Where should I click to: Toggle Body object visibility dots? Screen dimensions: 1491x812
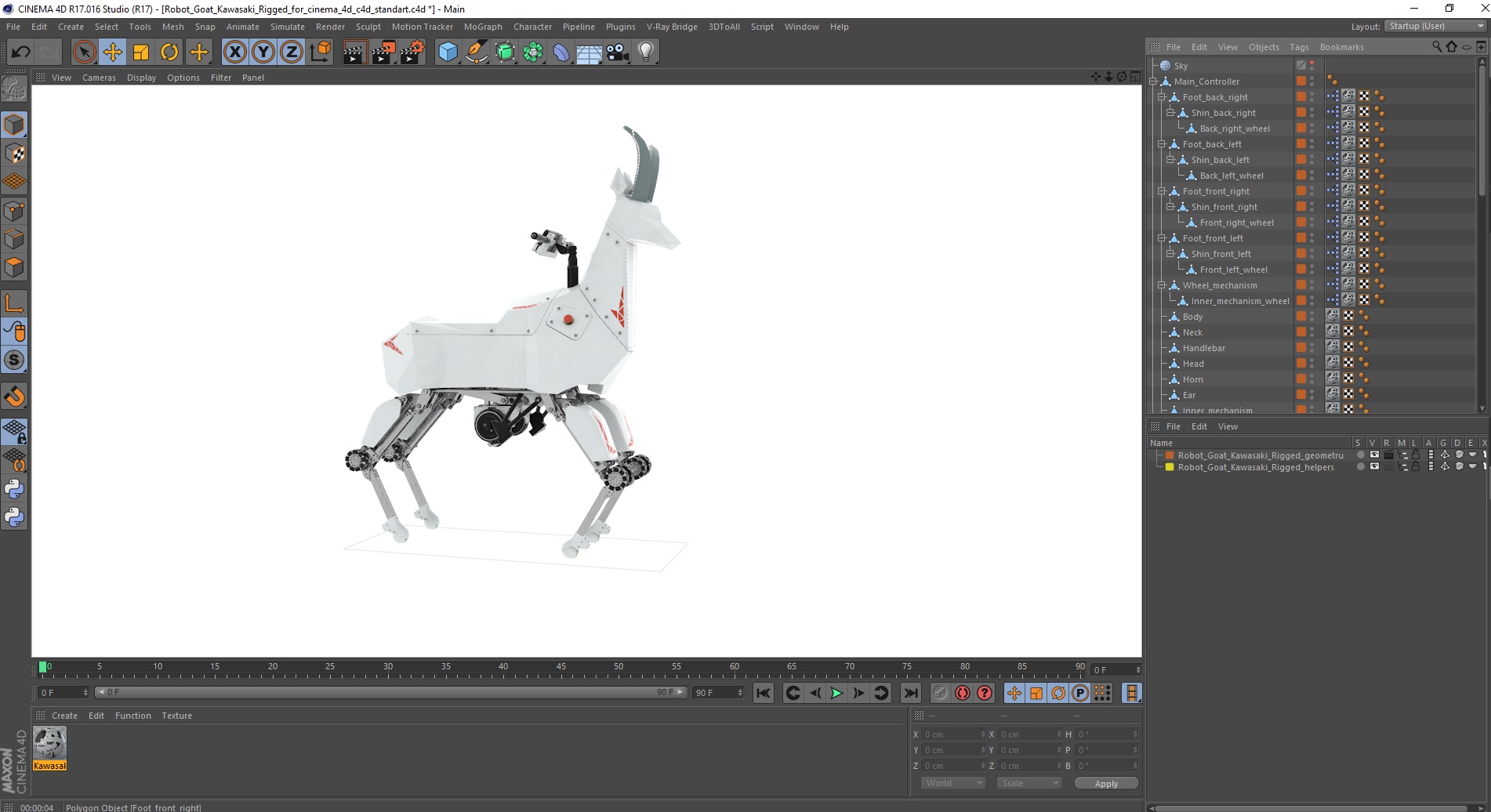tap(1312, 317)
